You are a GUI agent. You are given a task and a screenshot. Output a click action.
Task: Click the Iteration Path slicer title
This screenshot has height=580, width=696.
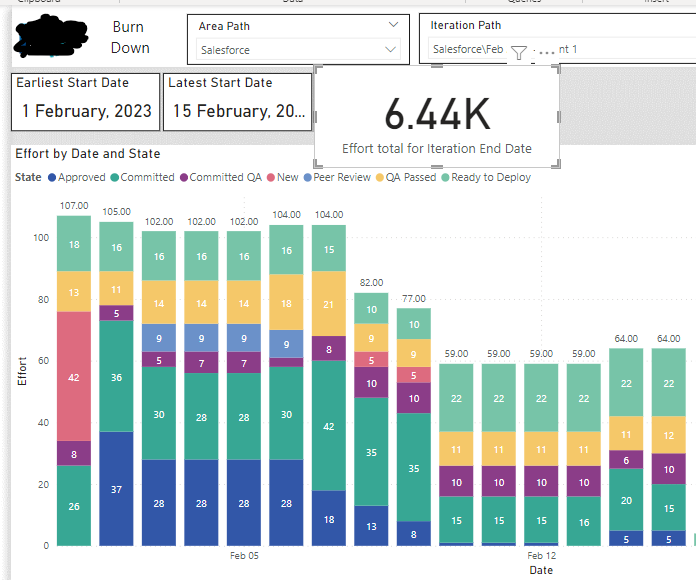point(466,25)
